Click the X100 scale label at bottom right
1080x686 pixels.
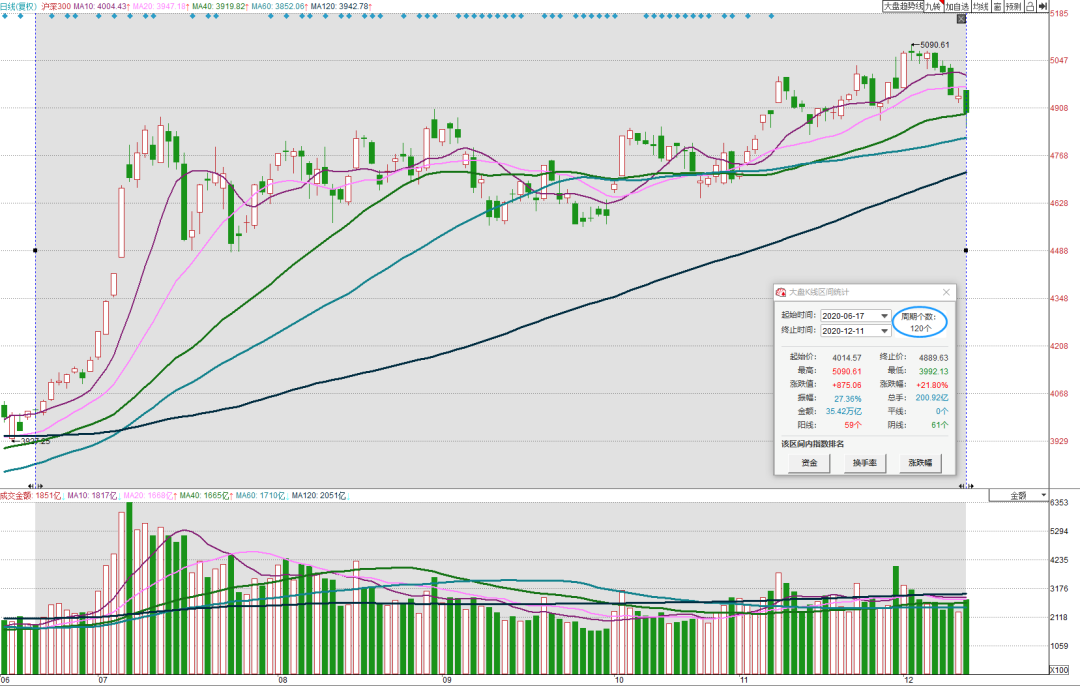coord(1059,670)
